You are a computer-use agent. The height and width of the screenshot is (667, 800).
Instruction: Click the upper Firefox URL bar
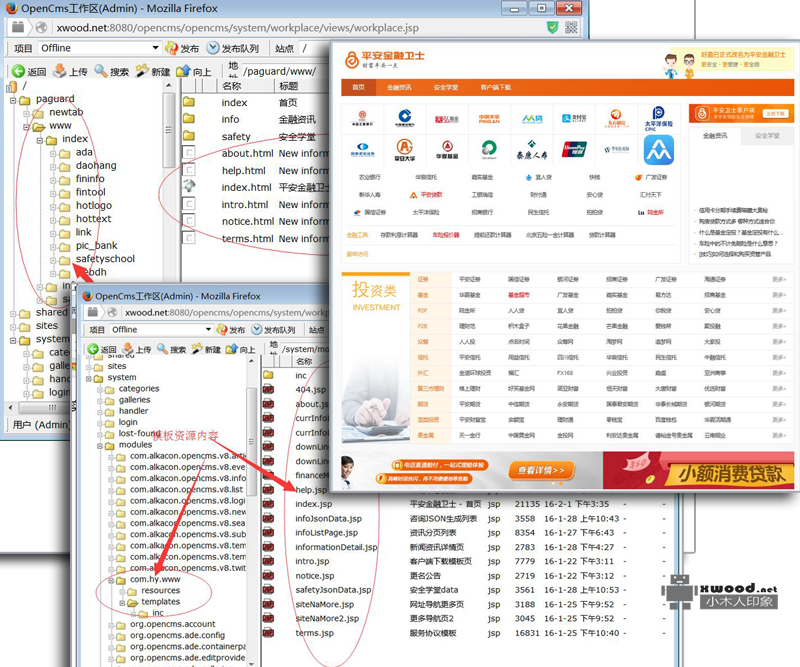[298, 28]
